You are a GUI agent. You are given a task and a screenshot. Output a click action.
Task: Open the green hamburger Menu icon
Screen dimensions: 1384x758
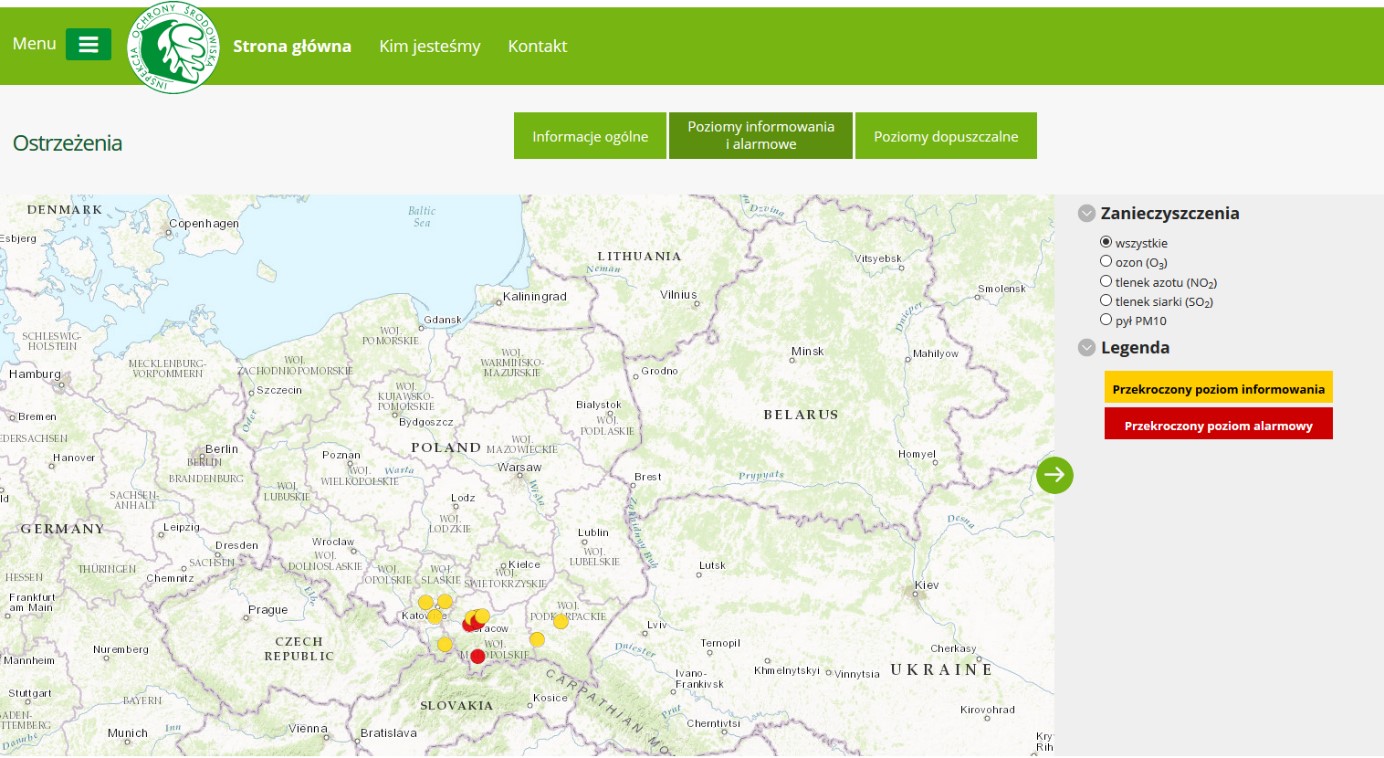pos(88,44)
